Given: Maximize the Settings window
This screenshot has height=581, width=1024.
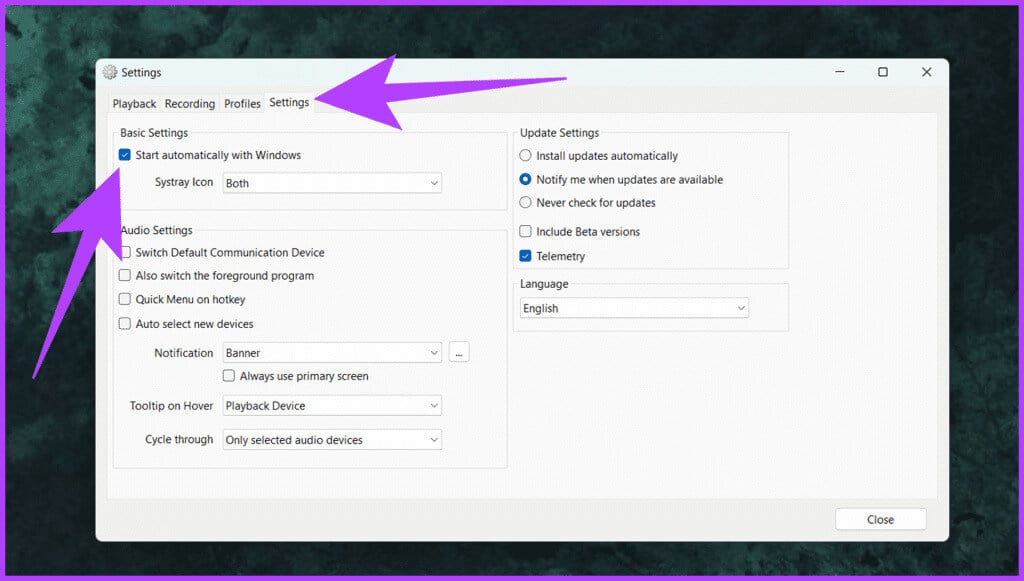Looking at the screenshot, I should (883, 72).
